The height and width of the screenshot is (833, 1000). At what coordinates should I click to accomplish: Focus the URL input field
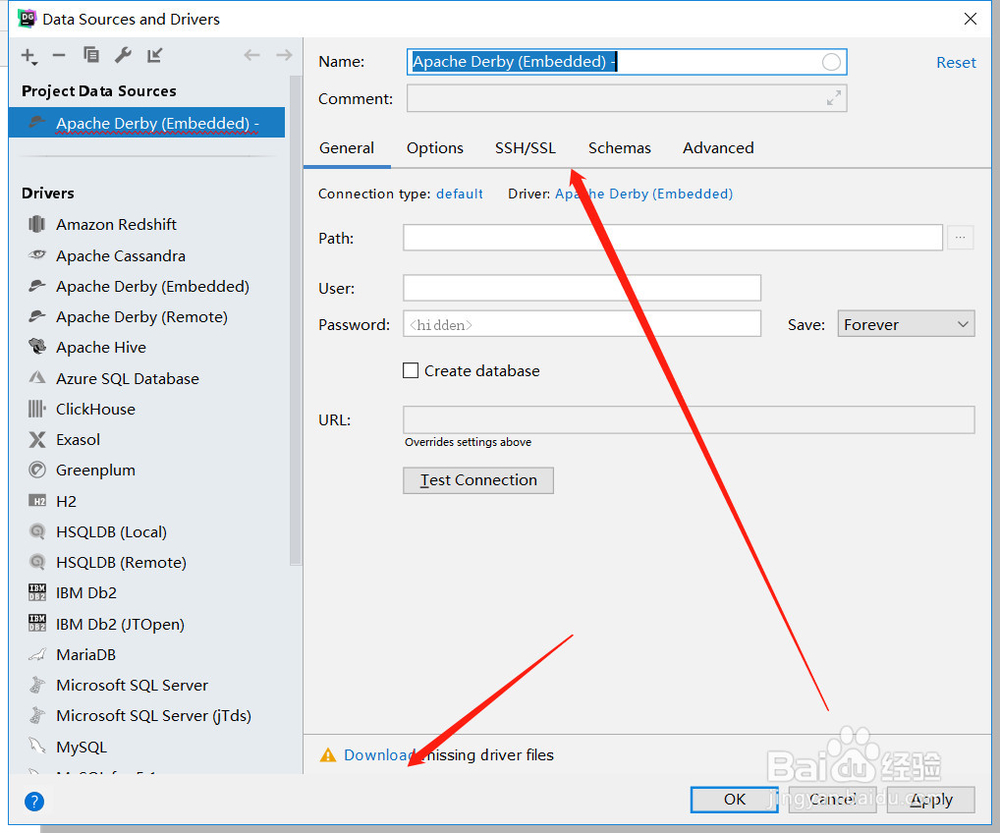(688, 420)
